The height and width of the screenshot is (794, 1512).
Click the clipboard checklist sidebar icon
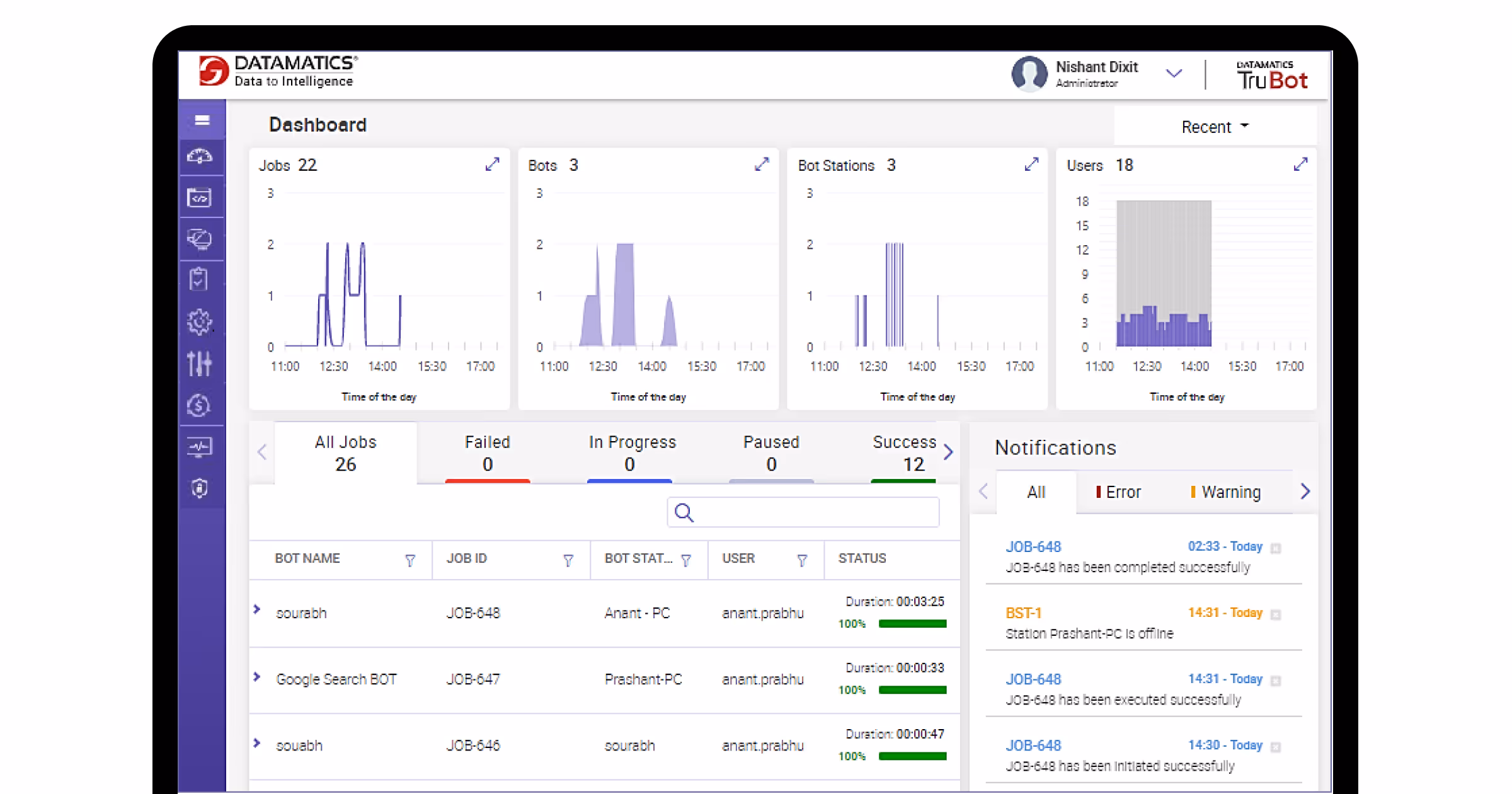point(199,279)
